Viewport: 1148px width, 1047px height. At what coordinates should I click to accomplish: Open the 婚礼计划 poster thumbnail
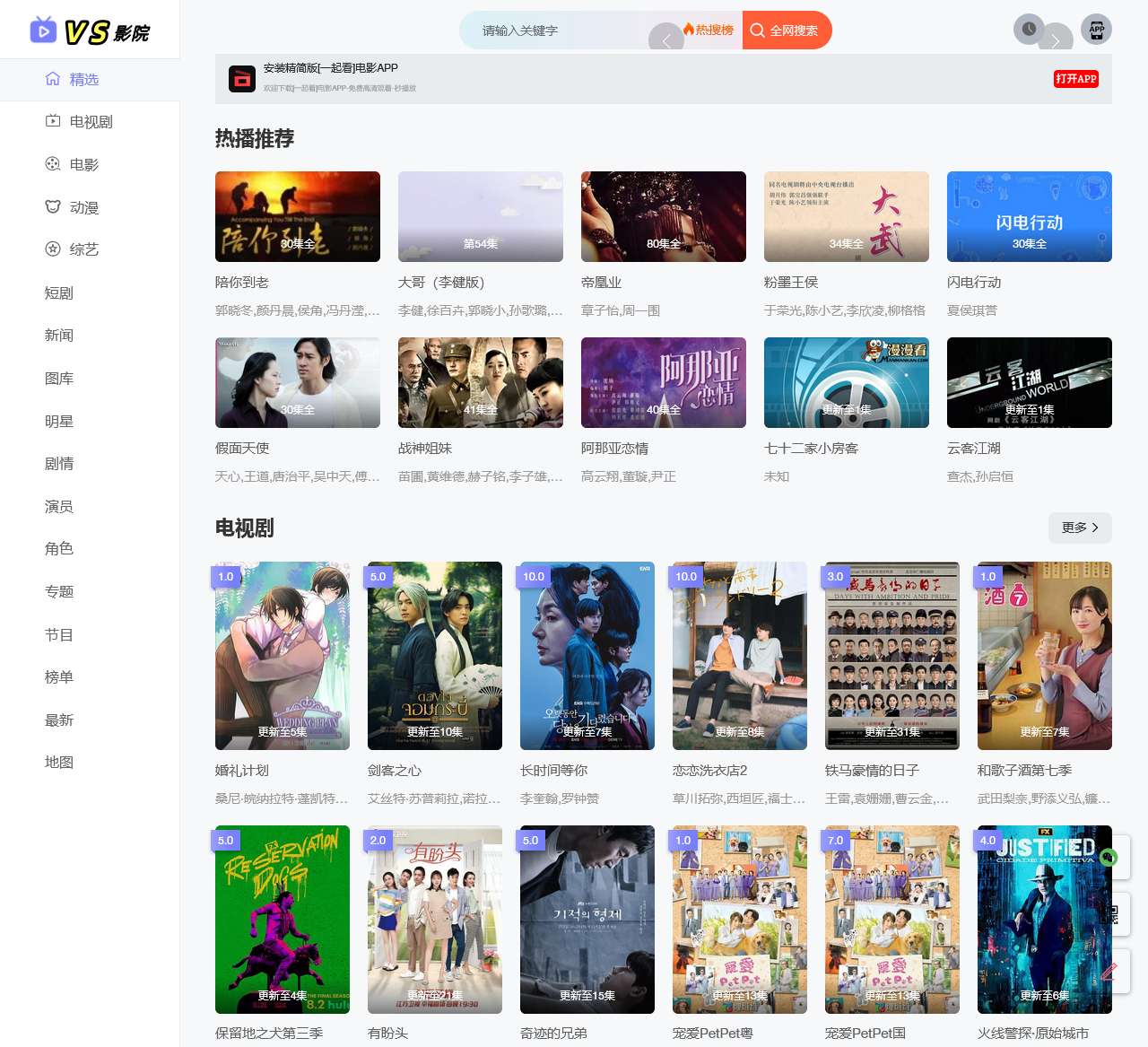283,656
